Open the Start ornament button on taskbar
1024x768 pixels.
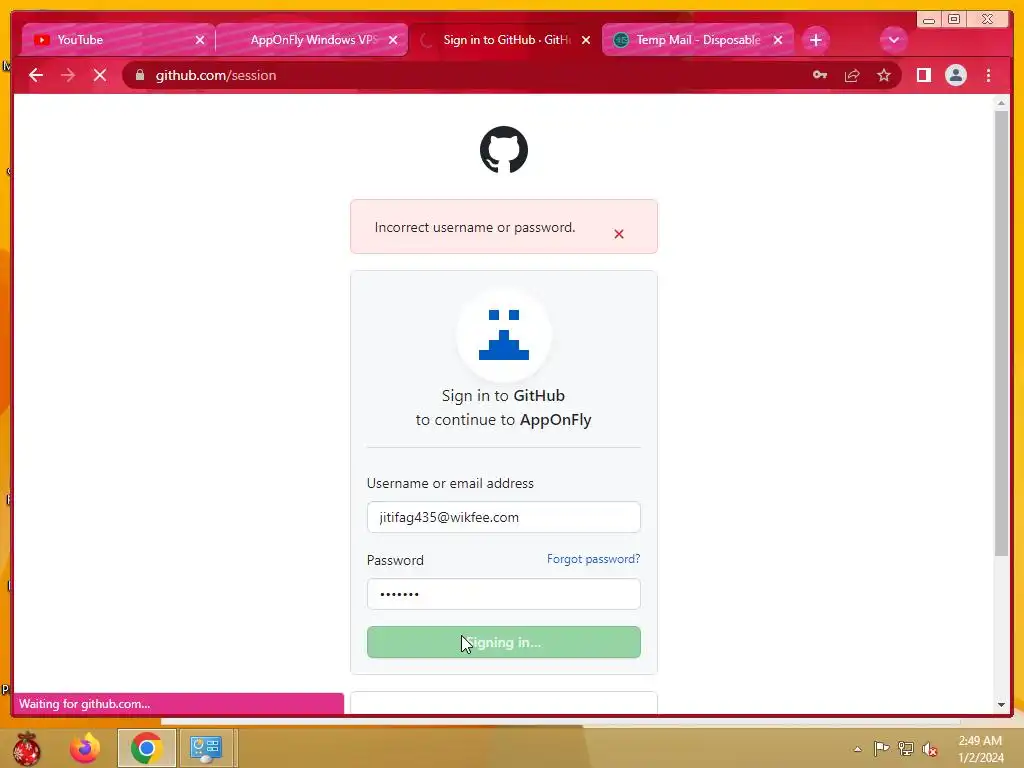[x=27, y=748]
